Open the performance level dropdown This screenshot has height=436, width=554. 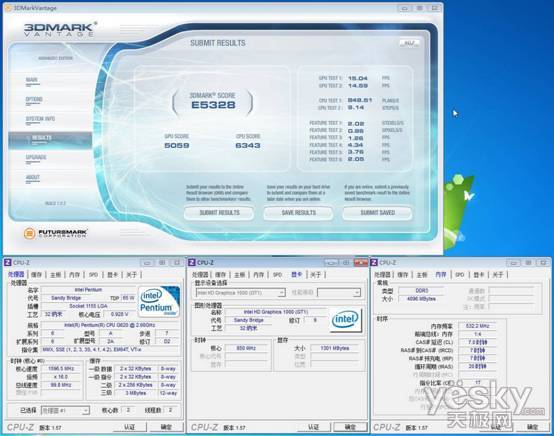click(339, 293)
